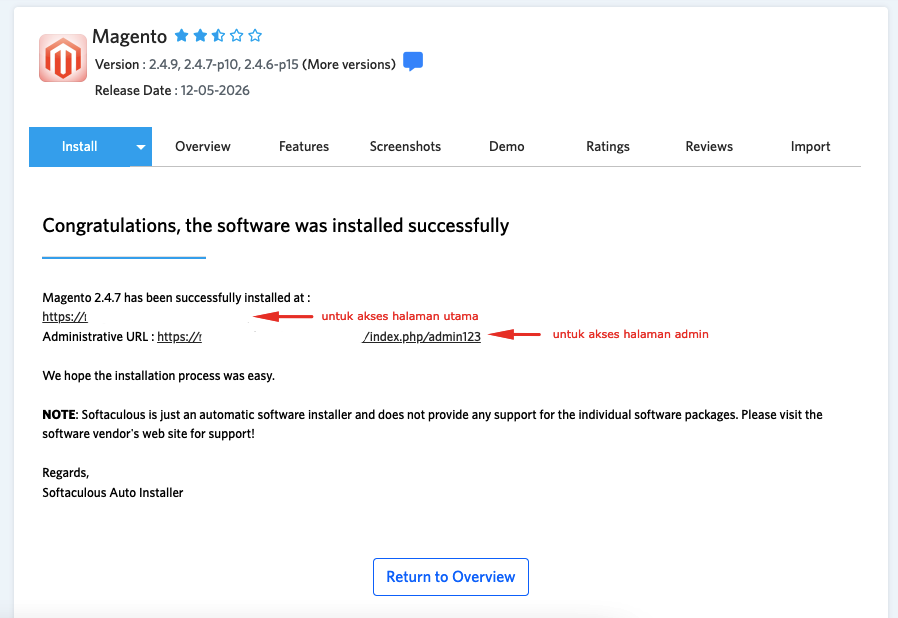Click the fourth empty rating star

(x=237, y=36)
